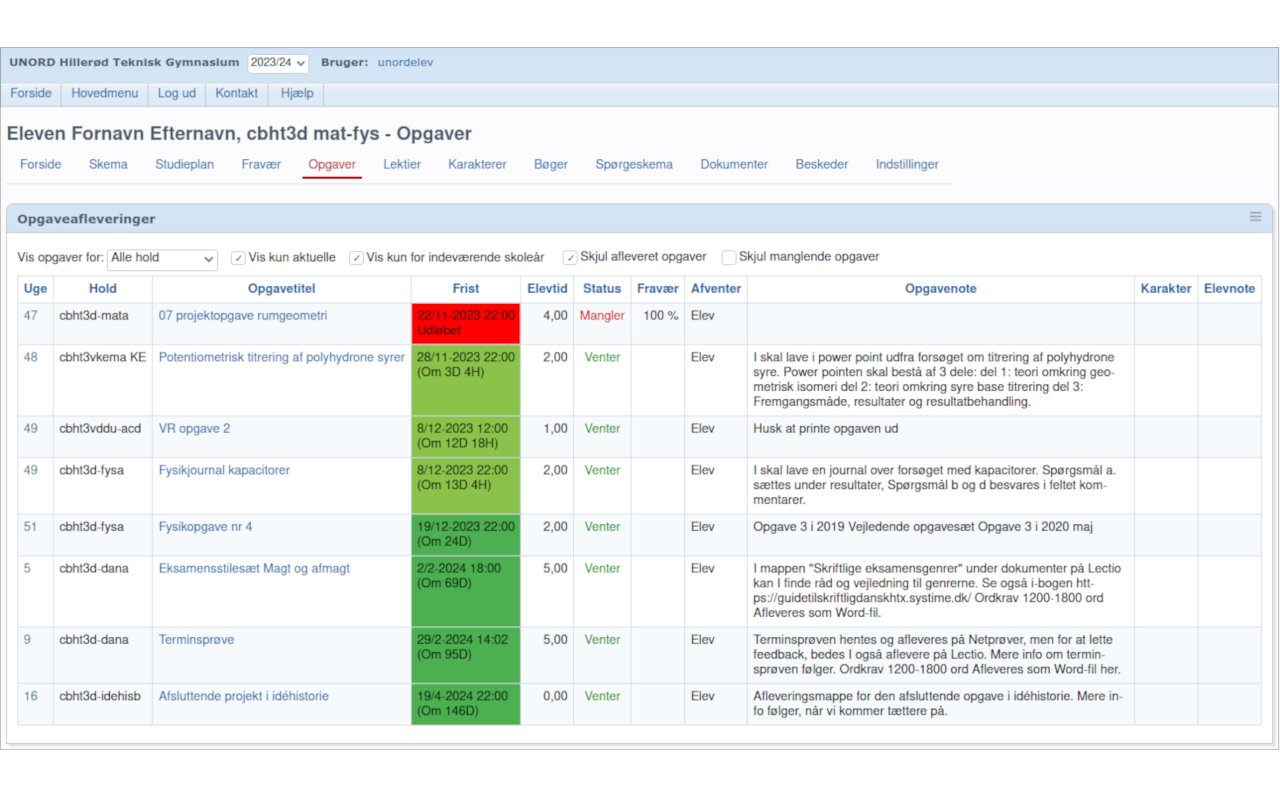
Task: Open the Skema tab
Action: (108, 164)
